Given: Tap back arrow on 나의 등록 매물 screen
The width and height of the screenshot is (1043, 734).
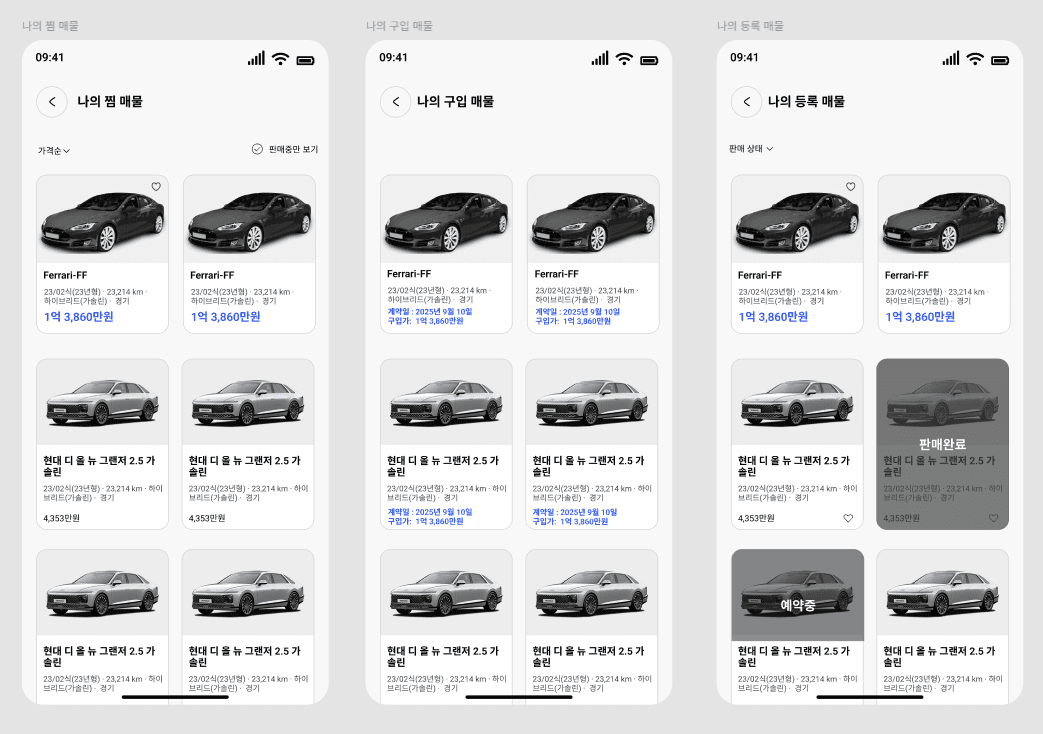Looking at the screenshot, I should coord(747,102).
